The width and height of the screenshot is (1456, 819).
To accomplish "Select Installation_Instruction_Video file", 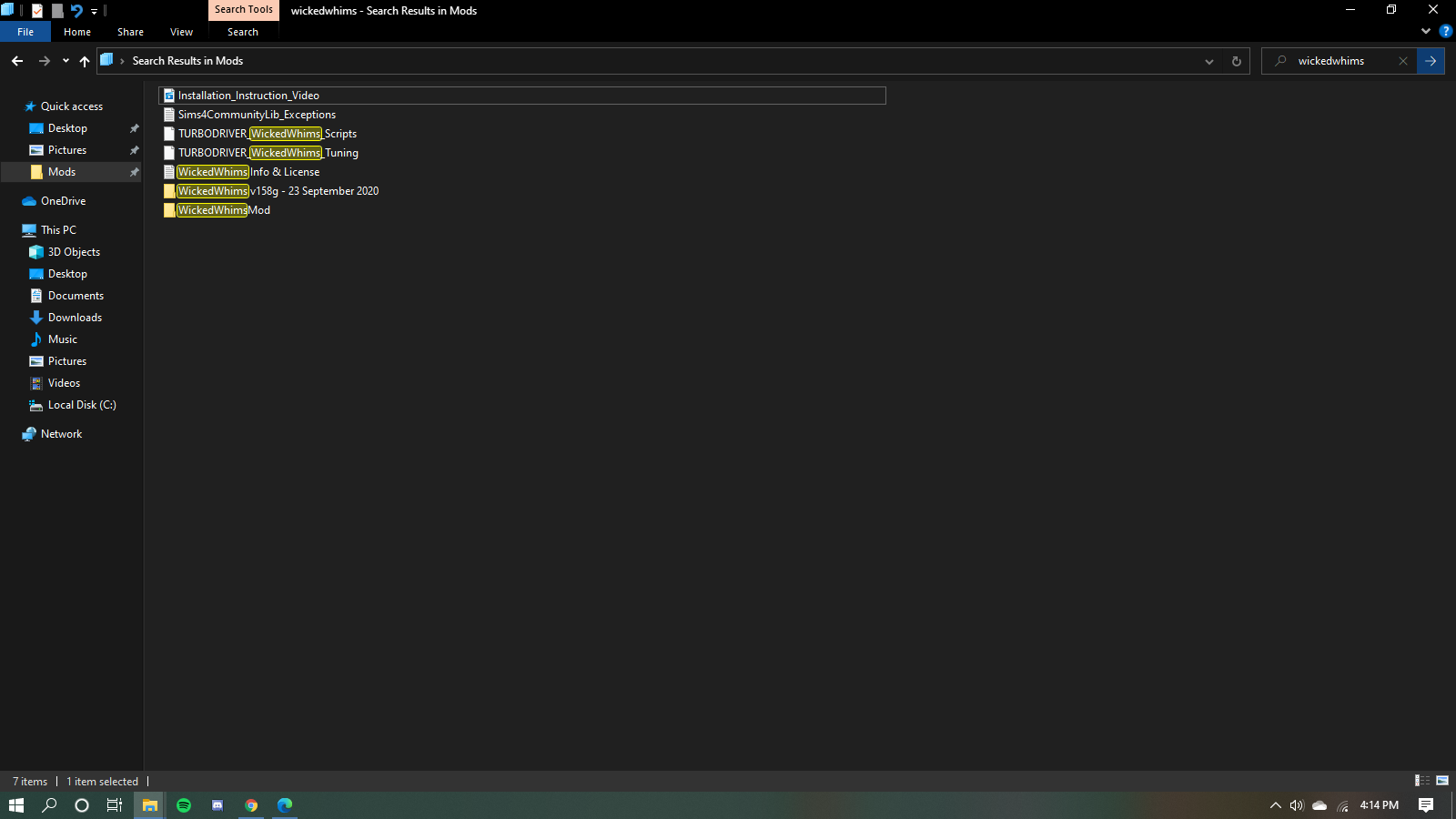I will coord(521,96).
